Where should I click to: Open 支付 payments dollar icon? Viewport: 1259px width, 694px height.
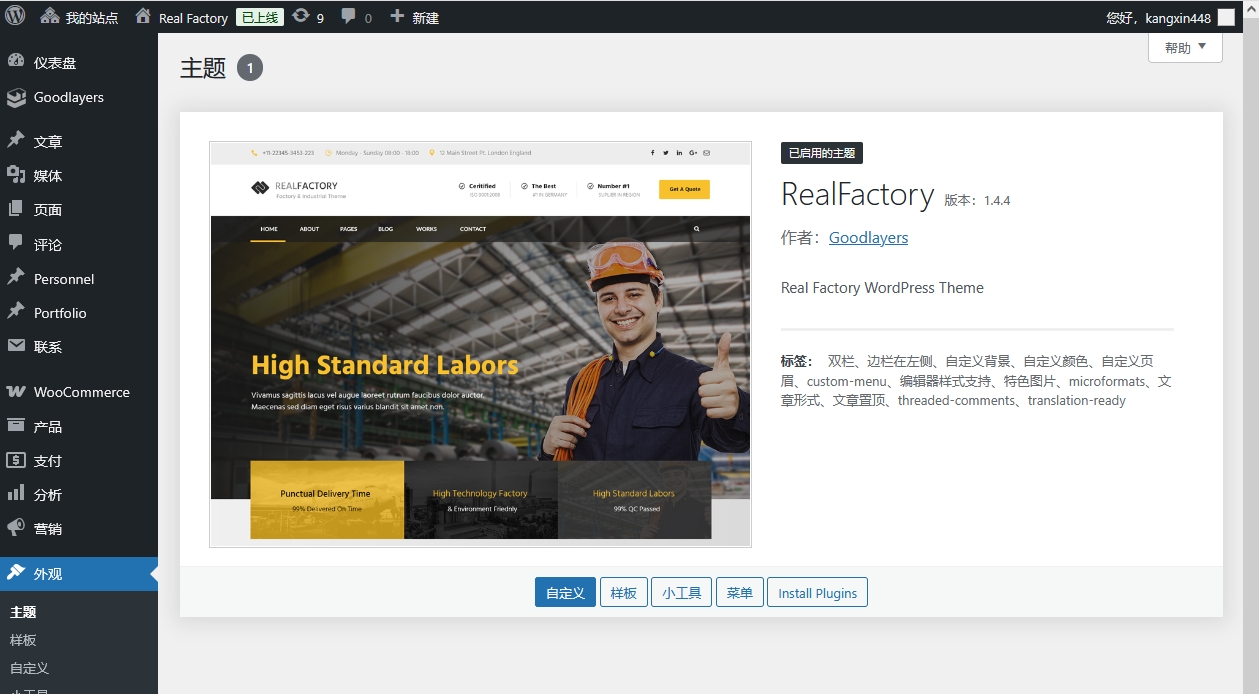(x=16, y=460)
